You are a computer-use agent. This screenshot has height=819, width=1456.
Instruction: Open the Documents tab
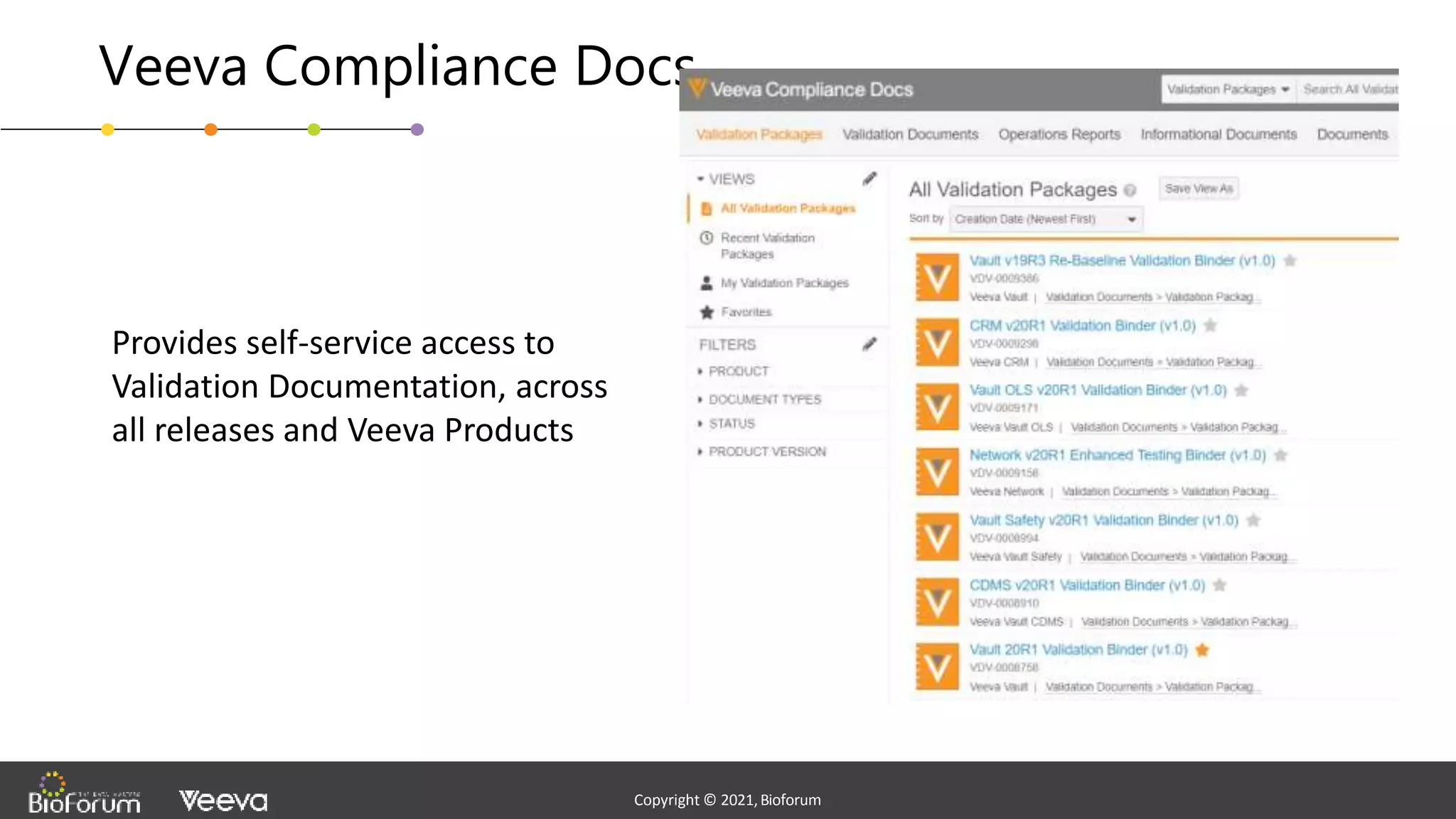pos(1352,134)
